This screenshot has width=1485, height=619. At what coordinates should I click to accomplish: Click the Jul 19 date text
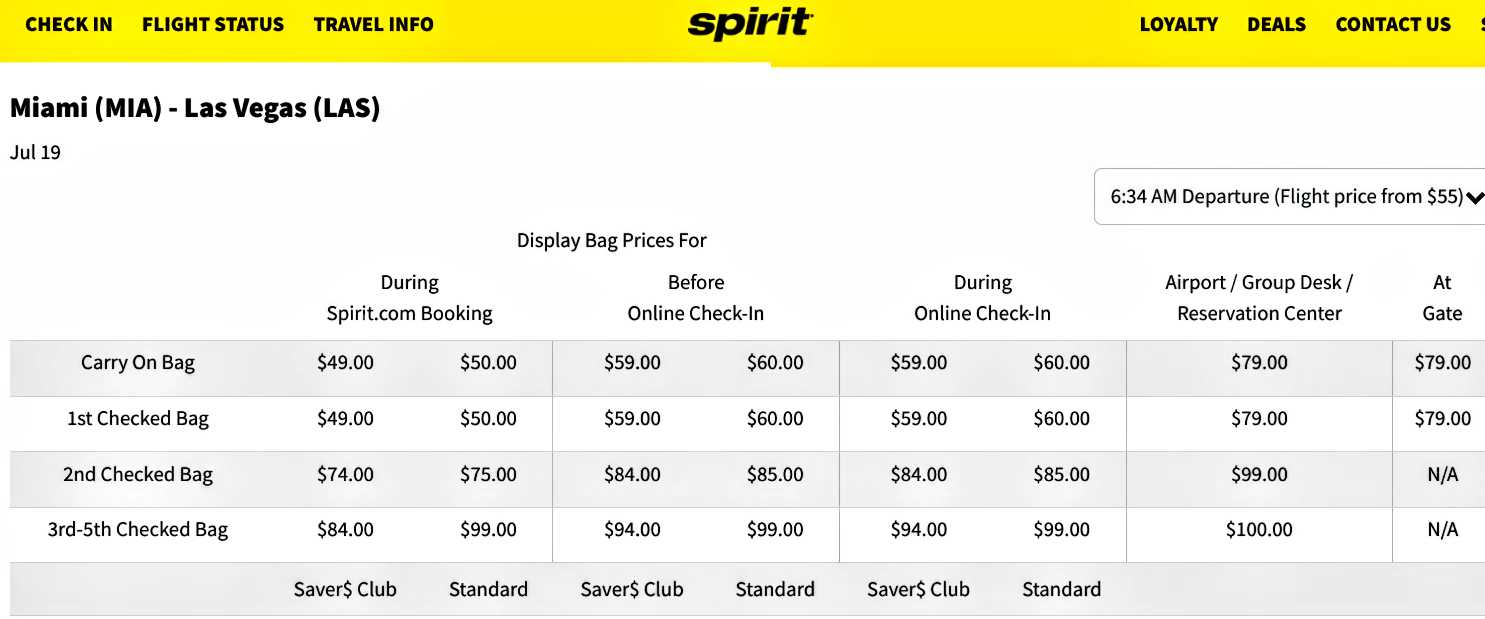(35, 153)
